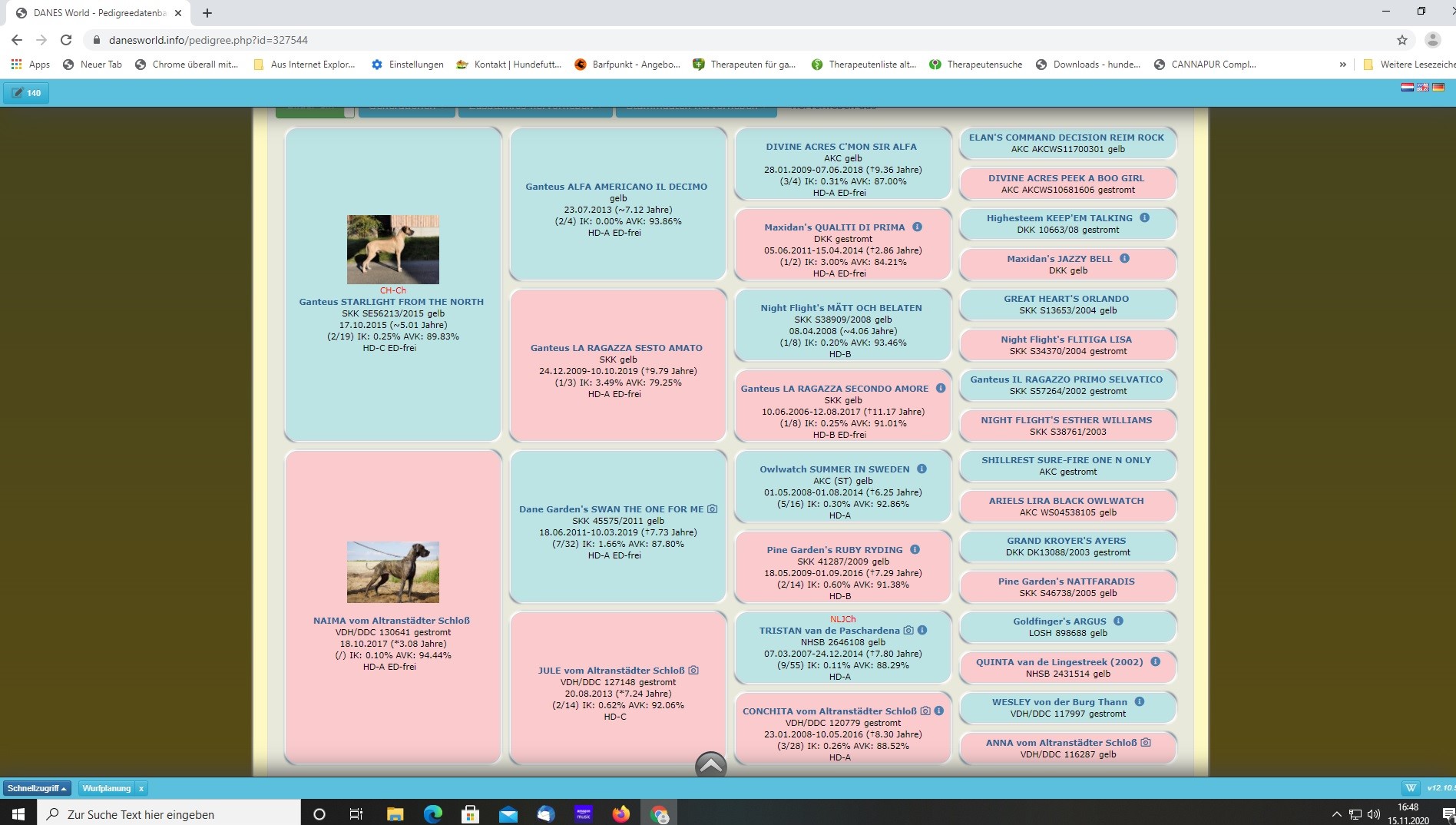The width and height of the screenshot is (1456, 825).
Task: Open the Wurfplanung tab in the bottom bar
Action: point(107,788)
